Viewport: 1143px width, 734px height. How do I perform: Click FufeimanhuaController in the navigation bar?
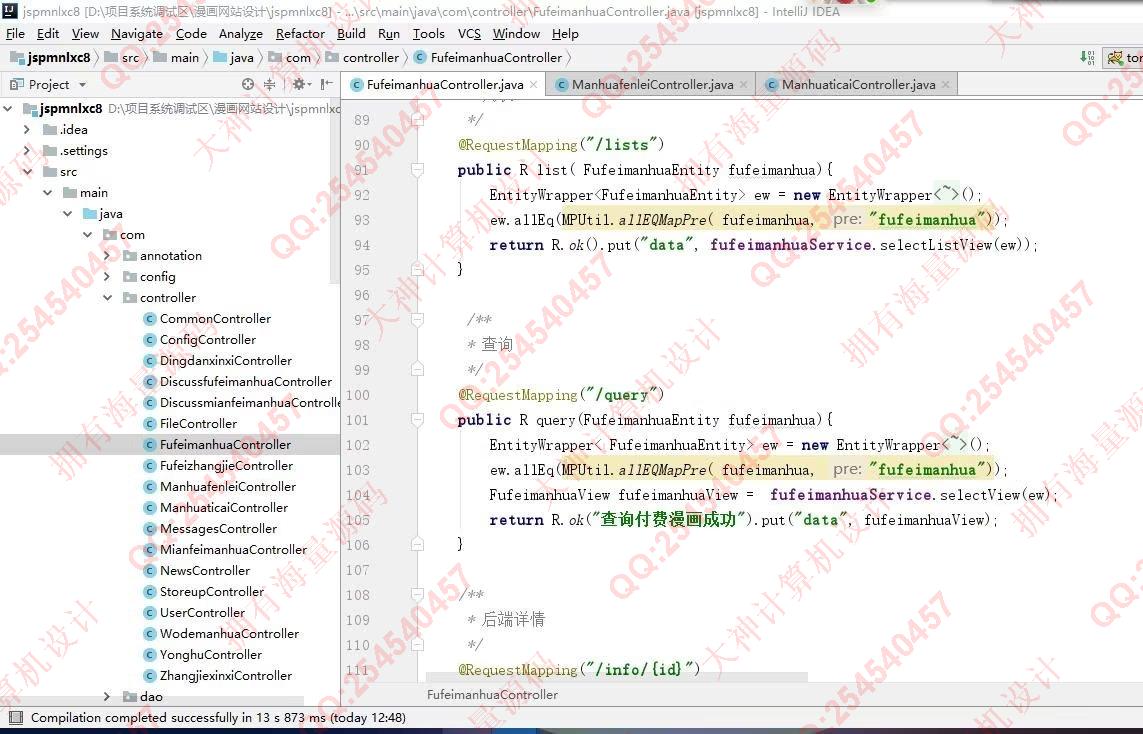[x=488, y=58]
